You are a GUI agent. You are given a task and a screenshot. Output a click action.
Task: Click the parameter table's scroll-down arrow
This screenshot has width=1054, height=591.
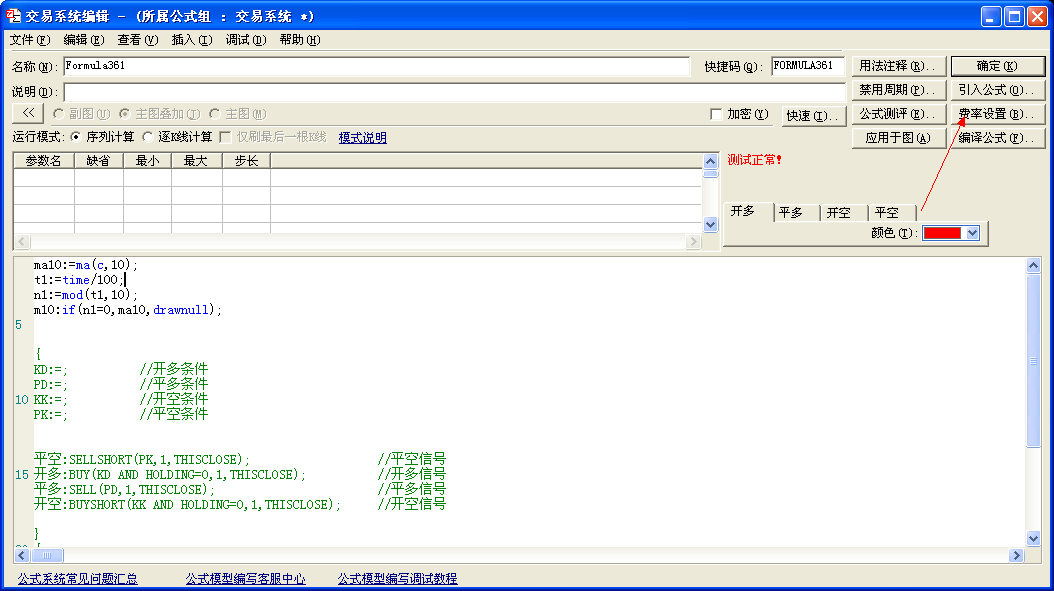coord(710,225)
